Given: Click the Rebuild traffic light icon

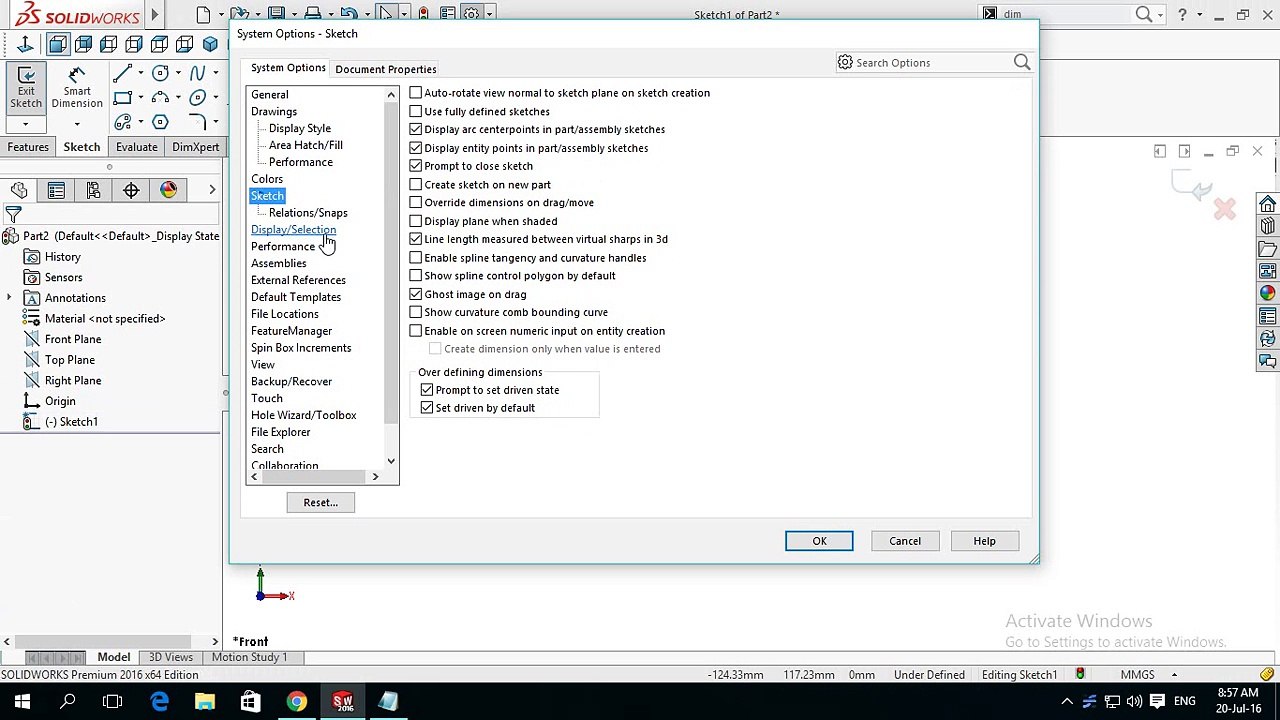Looking at the screenshot, I should pyautogui.click(x=423, y=14).
